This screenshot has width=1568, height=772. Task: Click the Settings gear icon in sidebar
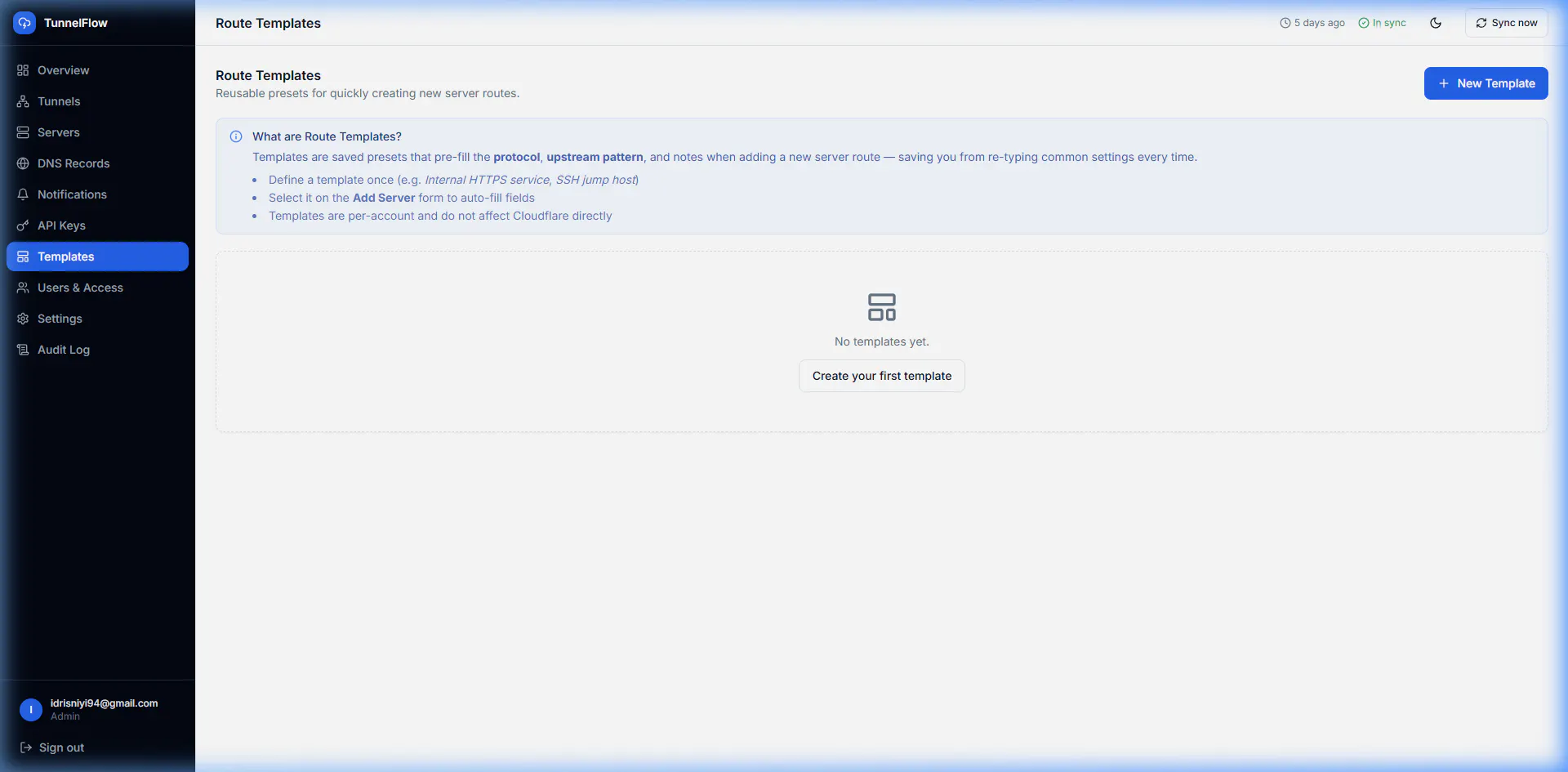(x=23, y=319)
